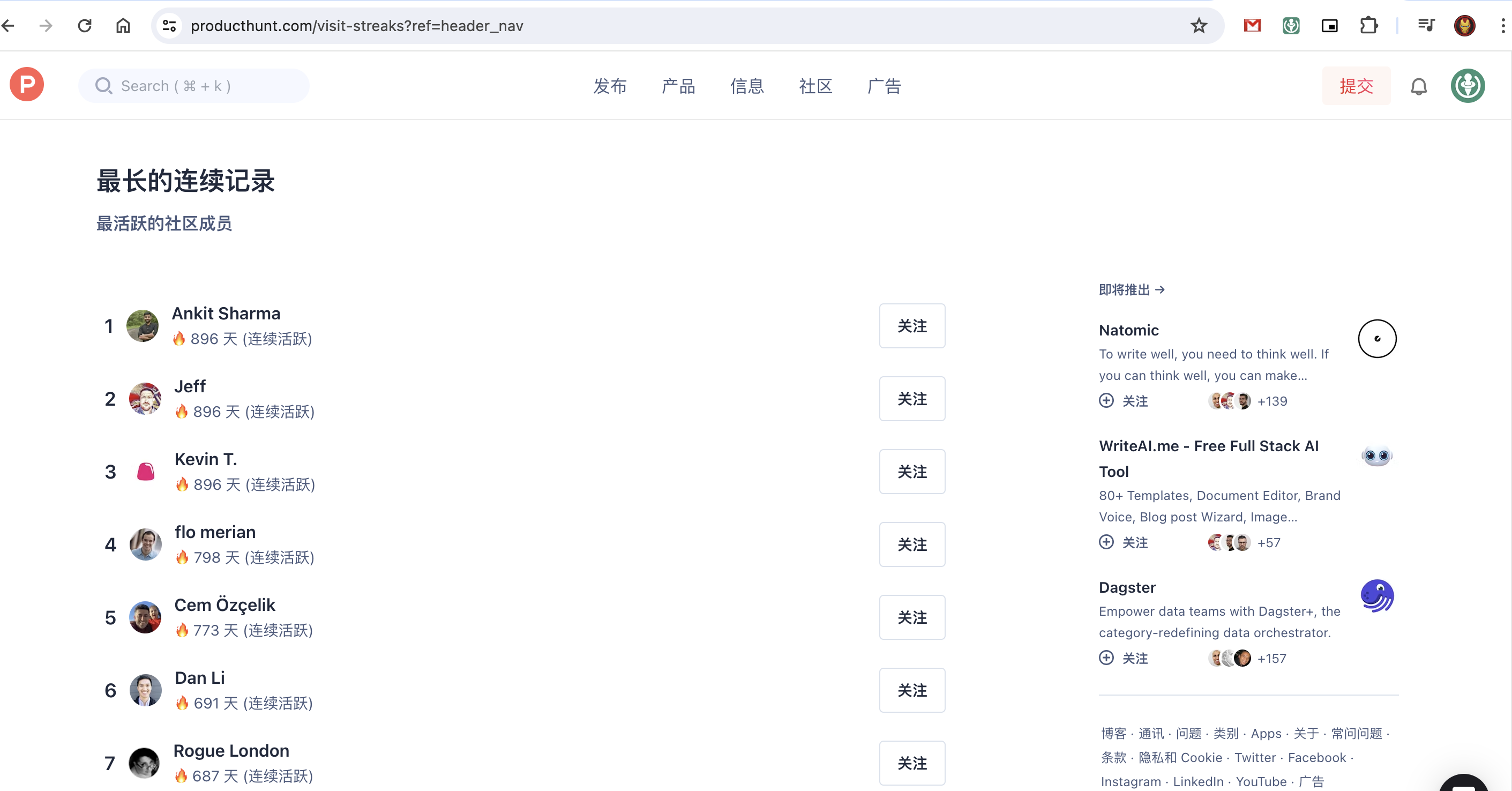Click the 提交 submit button
Image resolution: width=1512 pixels, height=791 pixels.
click(x=1356, y=86)
